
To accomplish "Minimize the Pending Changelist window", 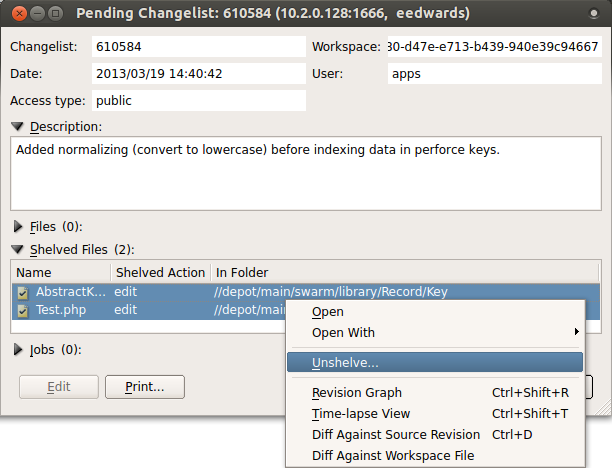I will click(37, 14).
